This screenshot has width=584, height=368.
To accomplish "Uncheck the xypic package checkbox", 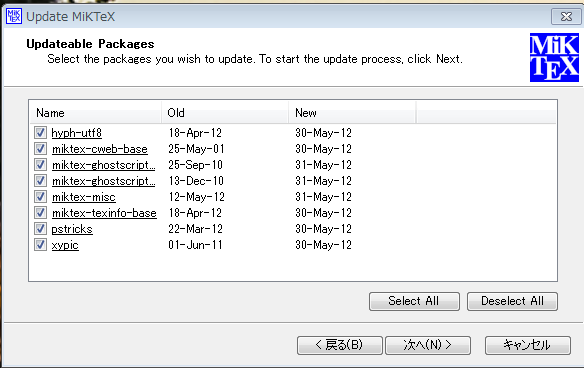I will click(40, 245).
